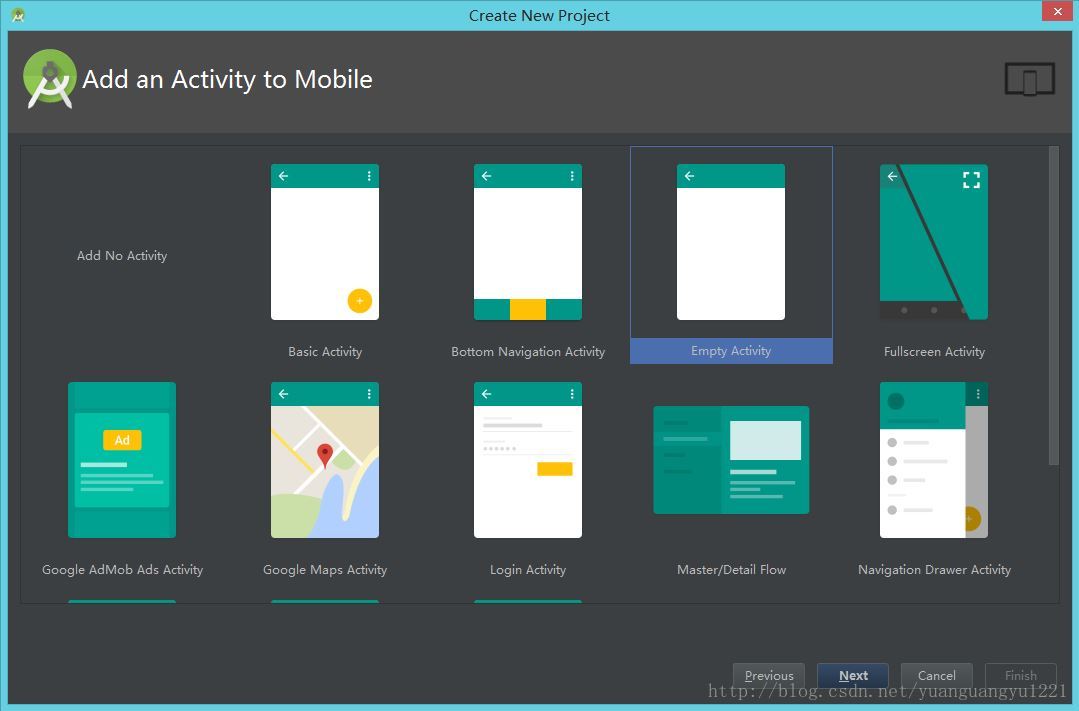This screenshot has width=1079, height=711.
Task: Pick the Master/Detail Flow template thumbnail
Action: (x=731, y=460)
